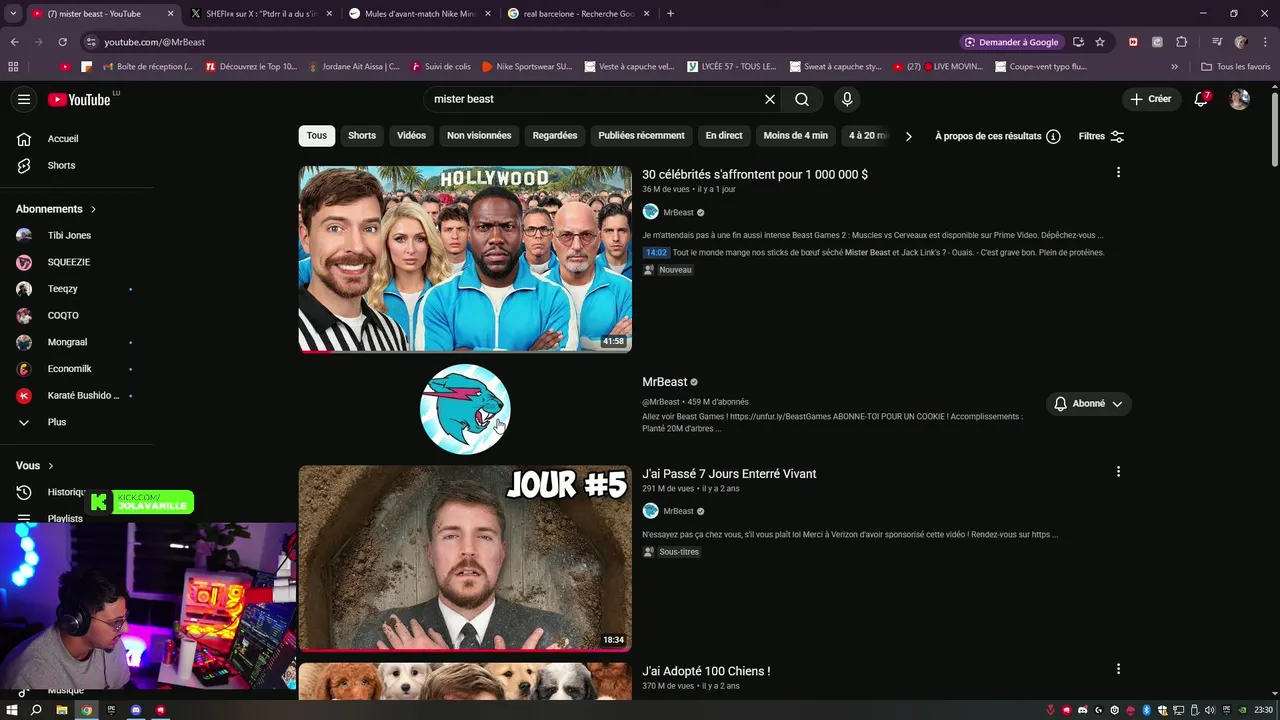Viewport: 1280px width, 720px height.
Task: Open options for J'ai Adopté 100 Chiens
Action: coord(1118,669)
